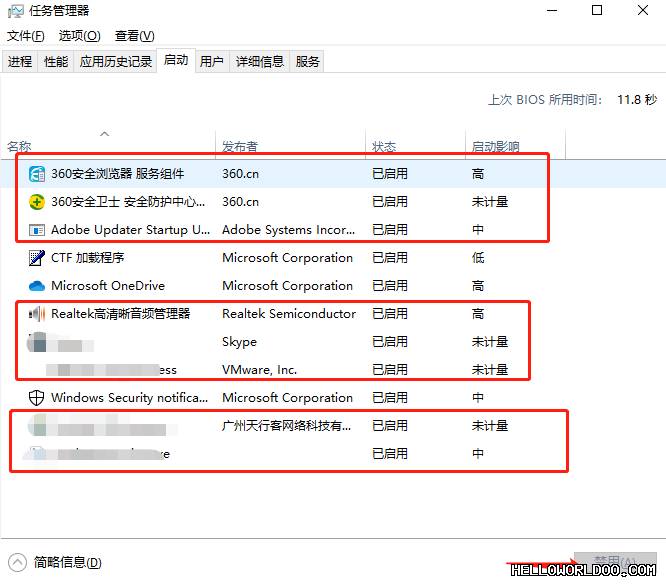Minimize the Task Manager window
666x587 pixels.
(552, 11)
